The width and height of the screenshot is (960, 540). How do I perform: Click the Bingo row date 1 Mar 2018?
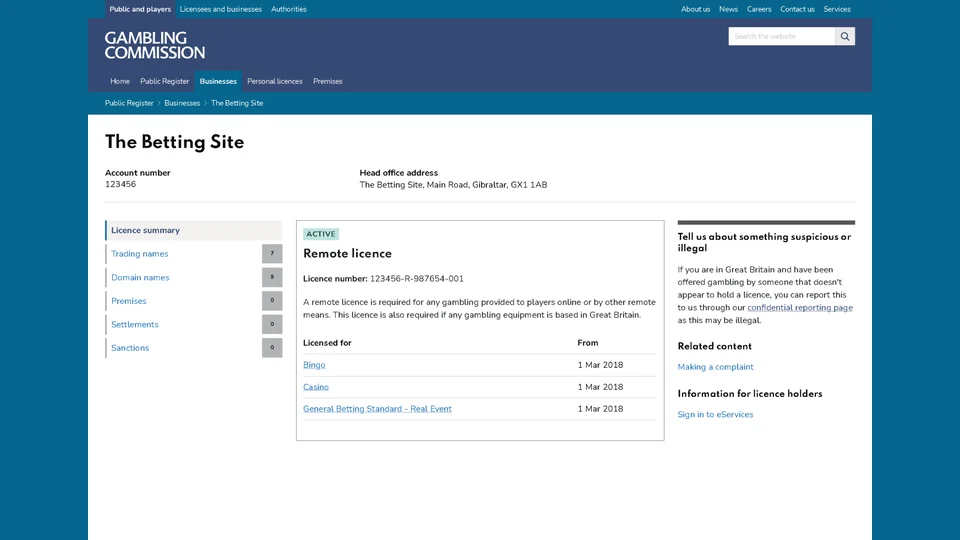600,365
